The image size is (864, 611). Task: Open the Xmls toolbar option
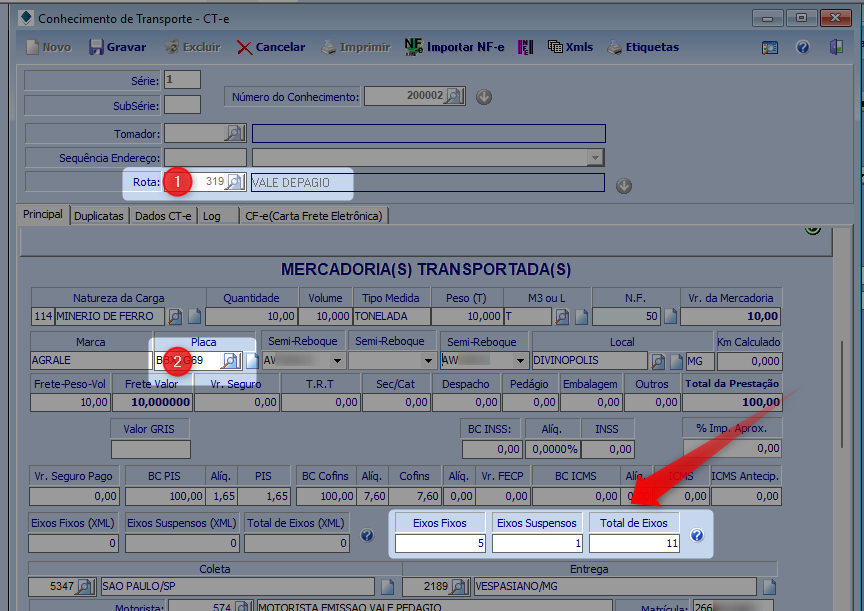click(x=570, y=47)
